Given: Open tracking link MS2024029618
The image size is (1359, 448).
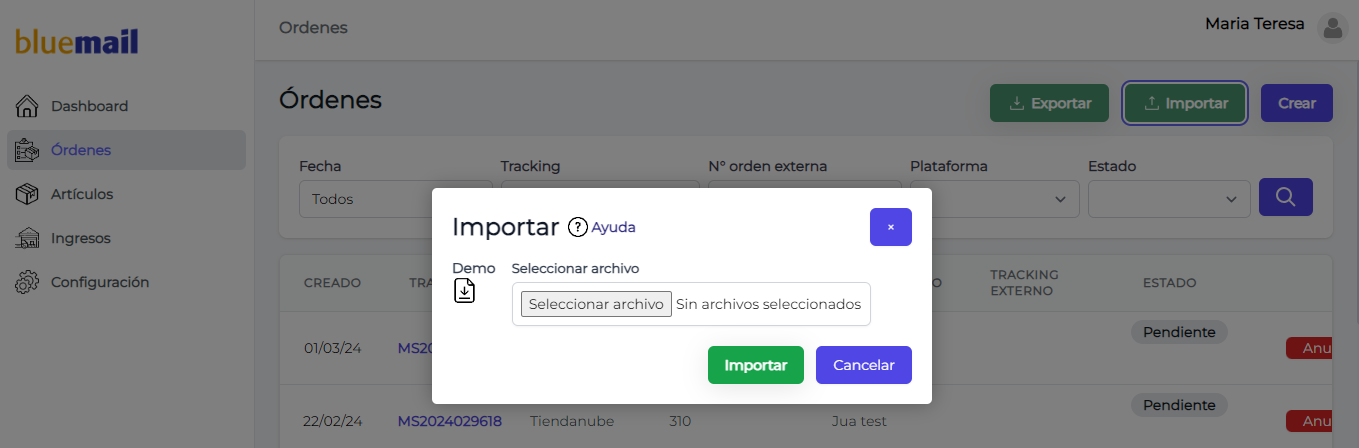Looking at the screenshot, I should click(x=450, y=421).
